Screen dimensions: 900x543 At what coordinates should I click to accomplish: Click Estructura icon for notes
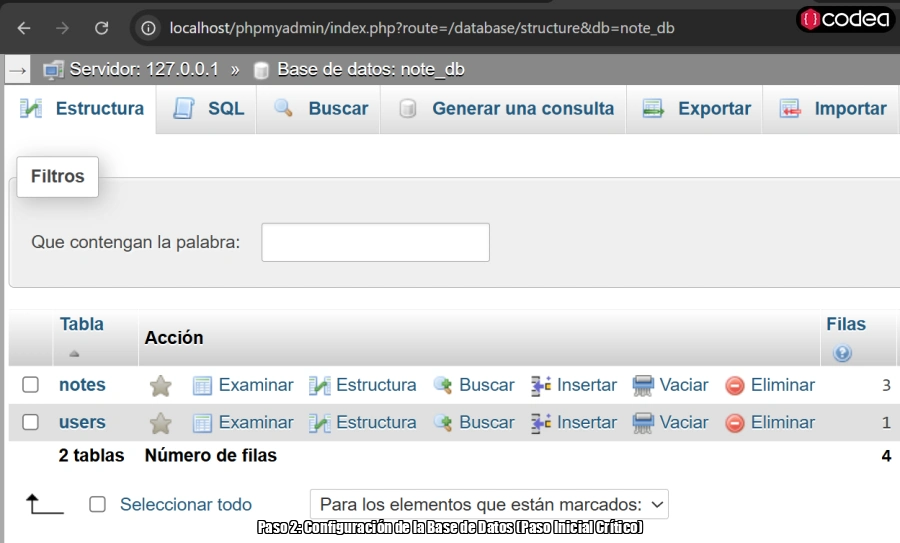tap(320, 386)
